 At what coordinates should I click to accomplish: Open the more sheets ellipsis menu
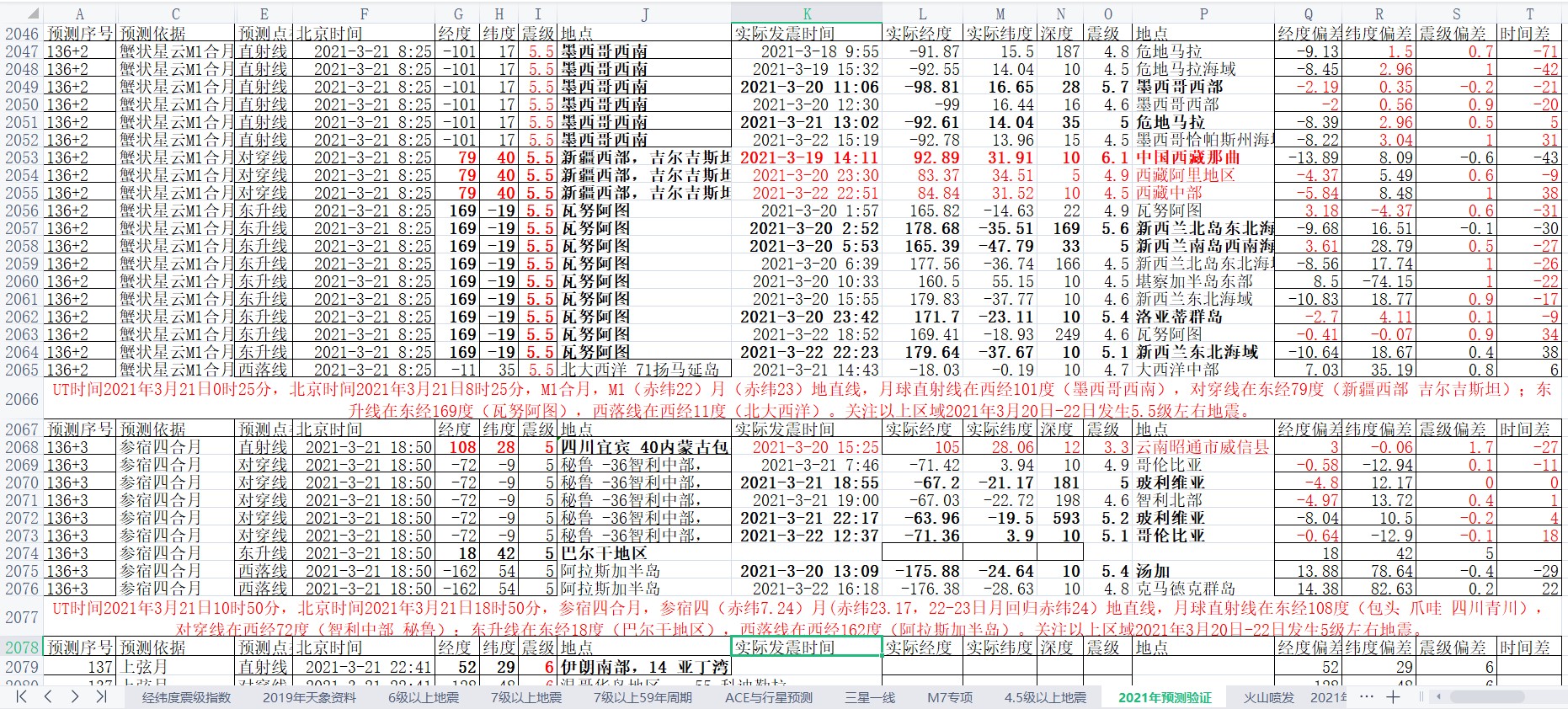(x=1367, y=696)
